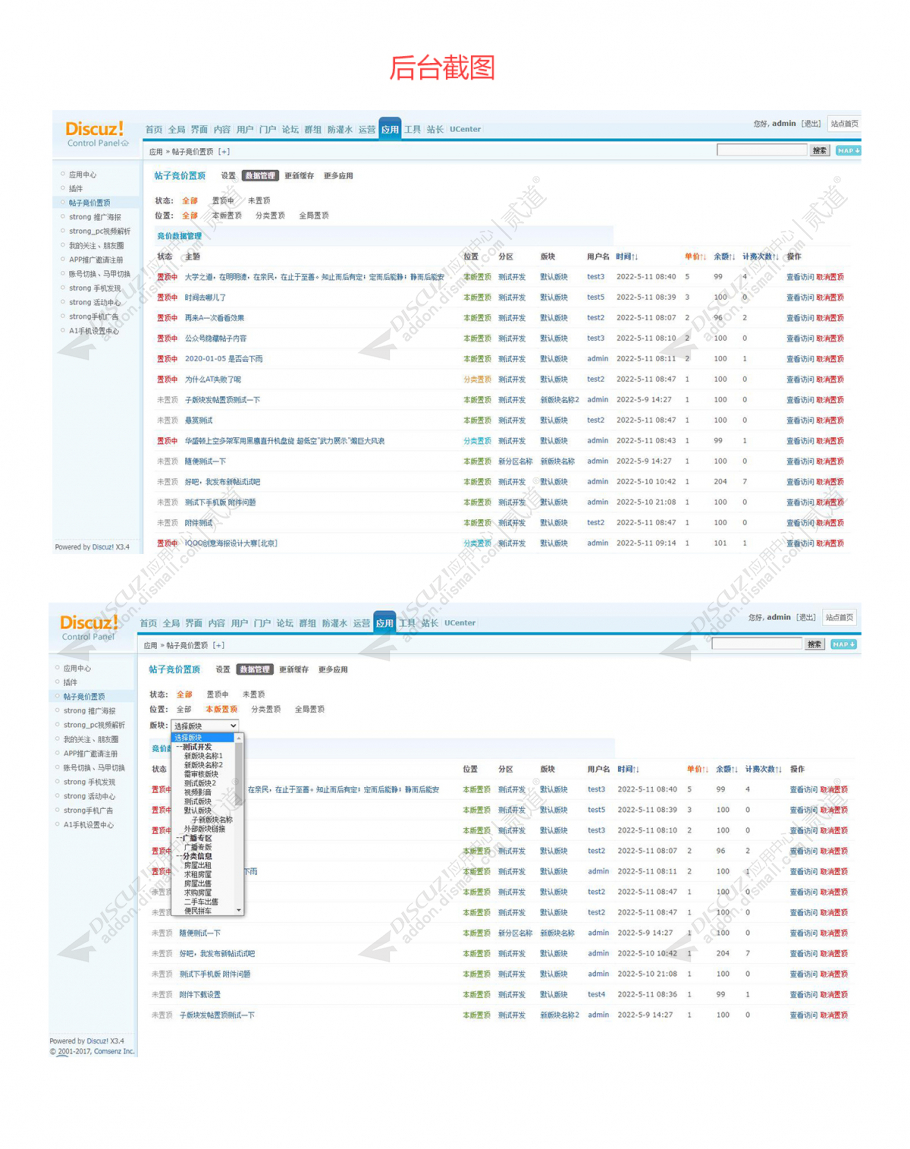Filter status by 未置顶 in the lower screenshot
The height and width of the screenshot is (1149, 910).
[x=254, y=695]
